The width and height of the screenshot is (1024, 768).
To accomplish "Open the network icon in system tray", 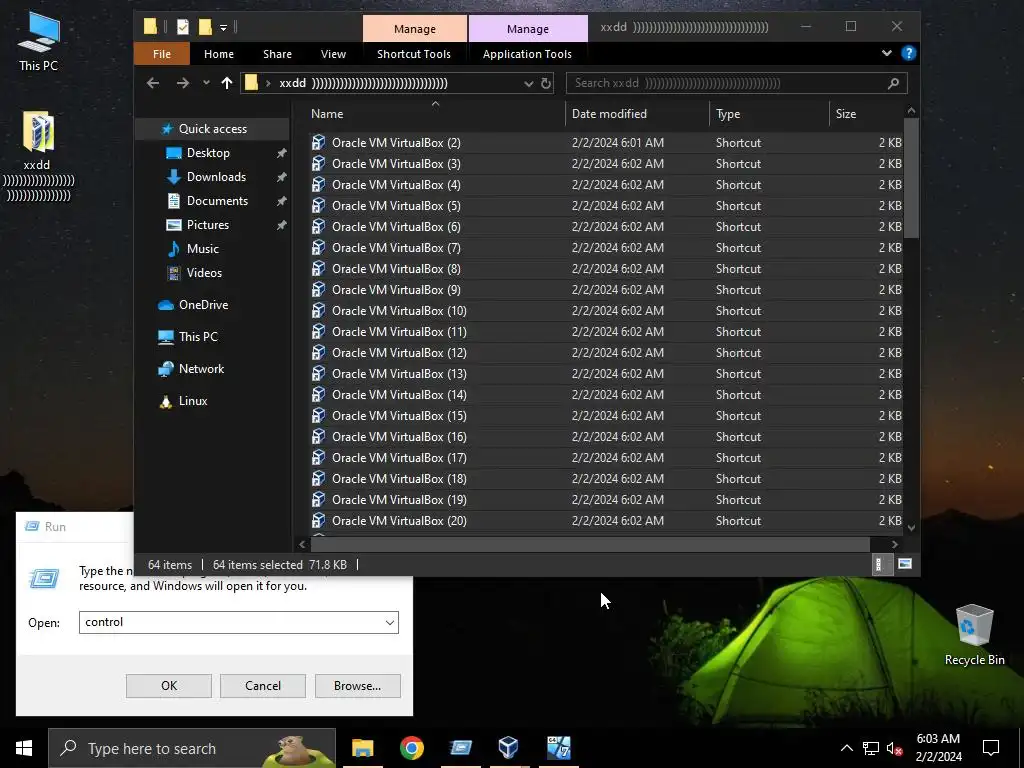I will 871,748.
